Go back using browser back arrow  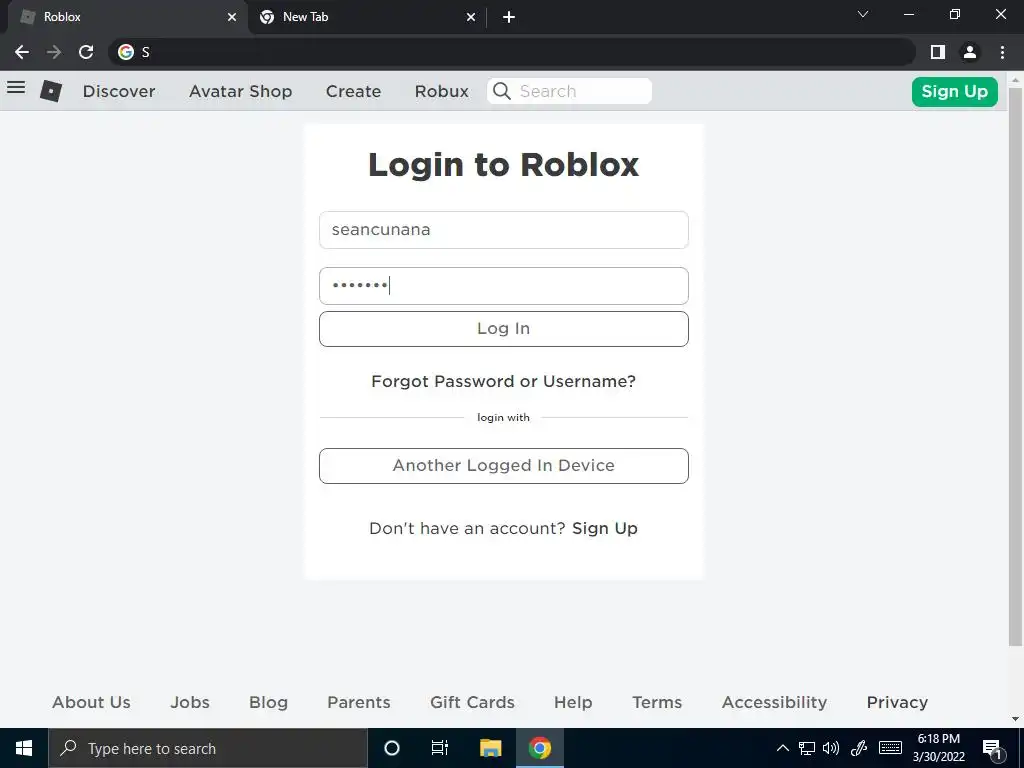(22, 52)
